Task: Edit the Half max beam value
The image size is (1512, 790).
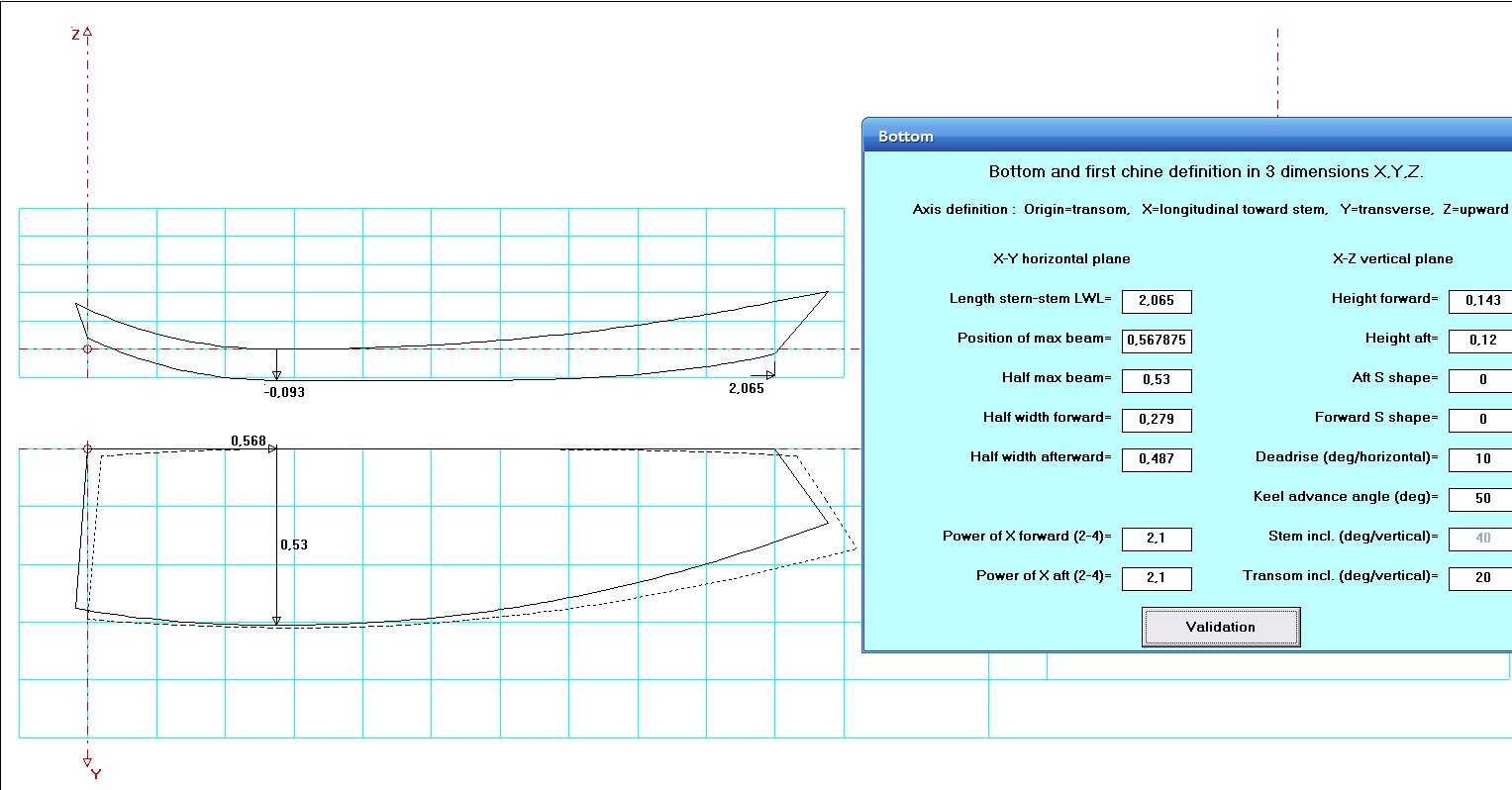Action: [x=1156, y=380]
